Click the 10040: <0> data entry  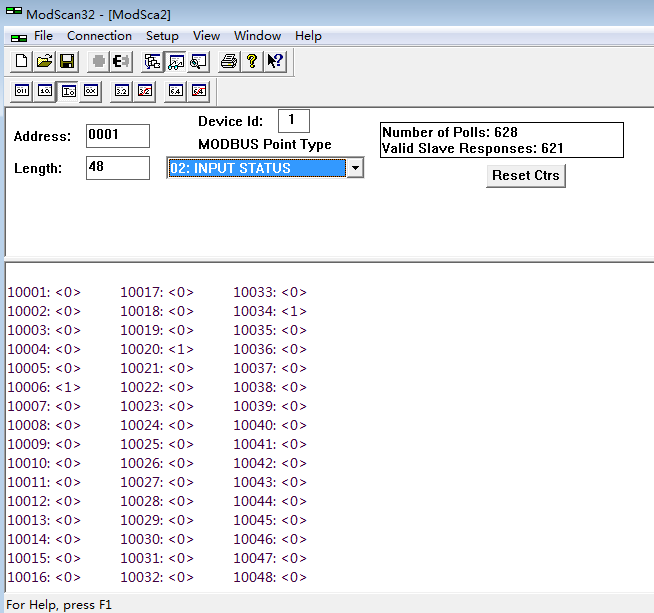(x=270, y=425)
